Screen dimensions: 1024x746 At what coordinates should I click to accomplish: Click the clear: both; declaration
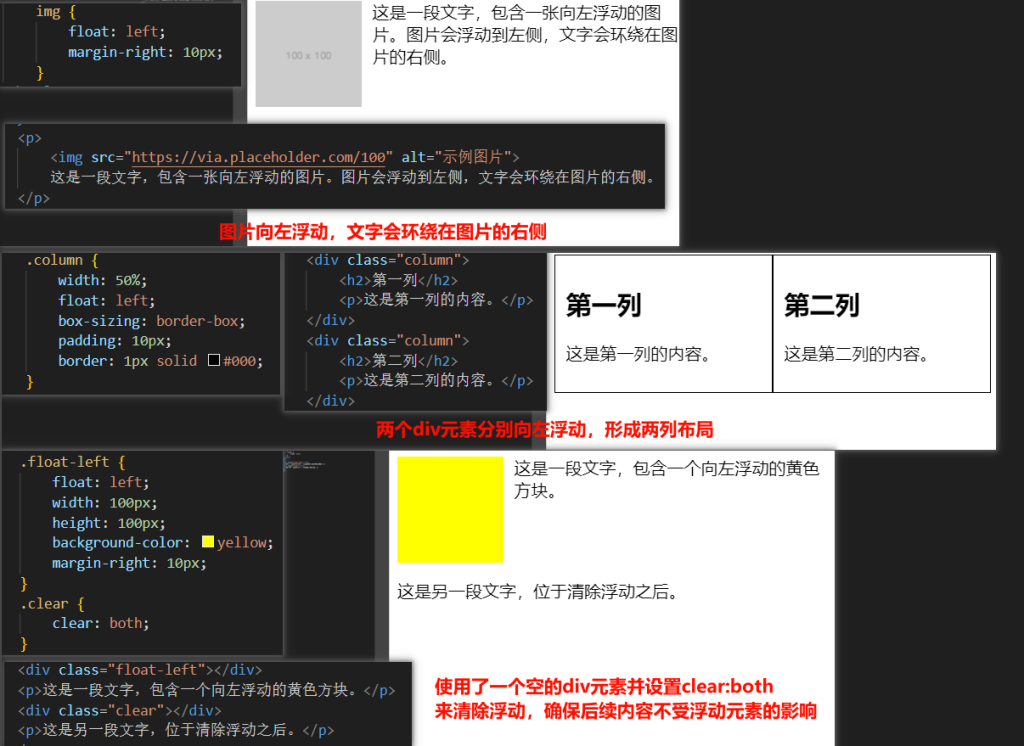coord(100,623)
